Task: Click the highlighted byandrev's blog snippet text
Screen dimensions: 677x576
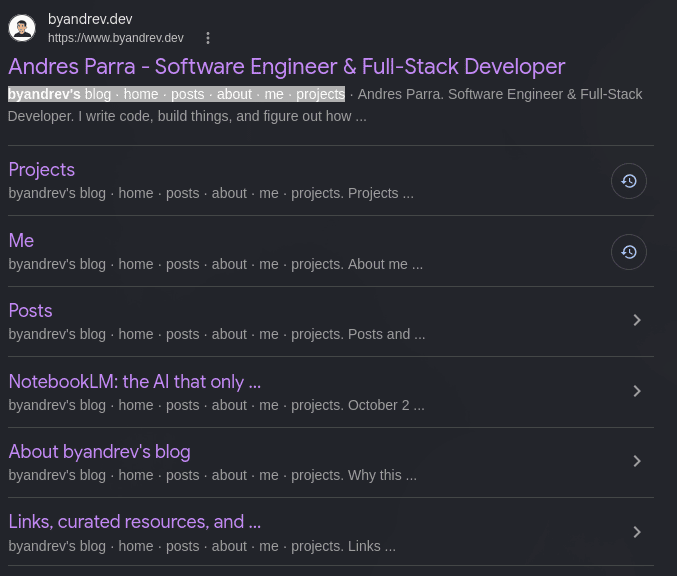Action: 176,94
